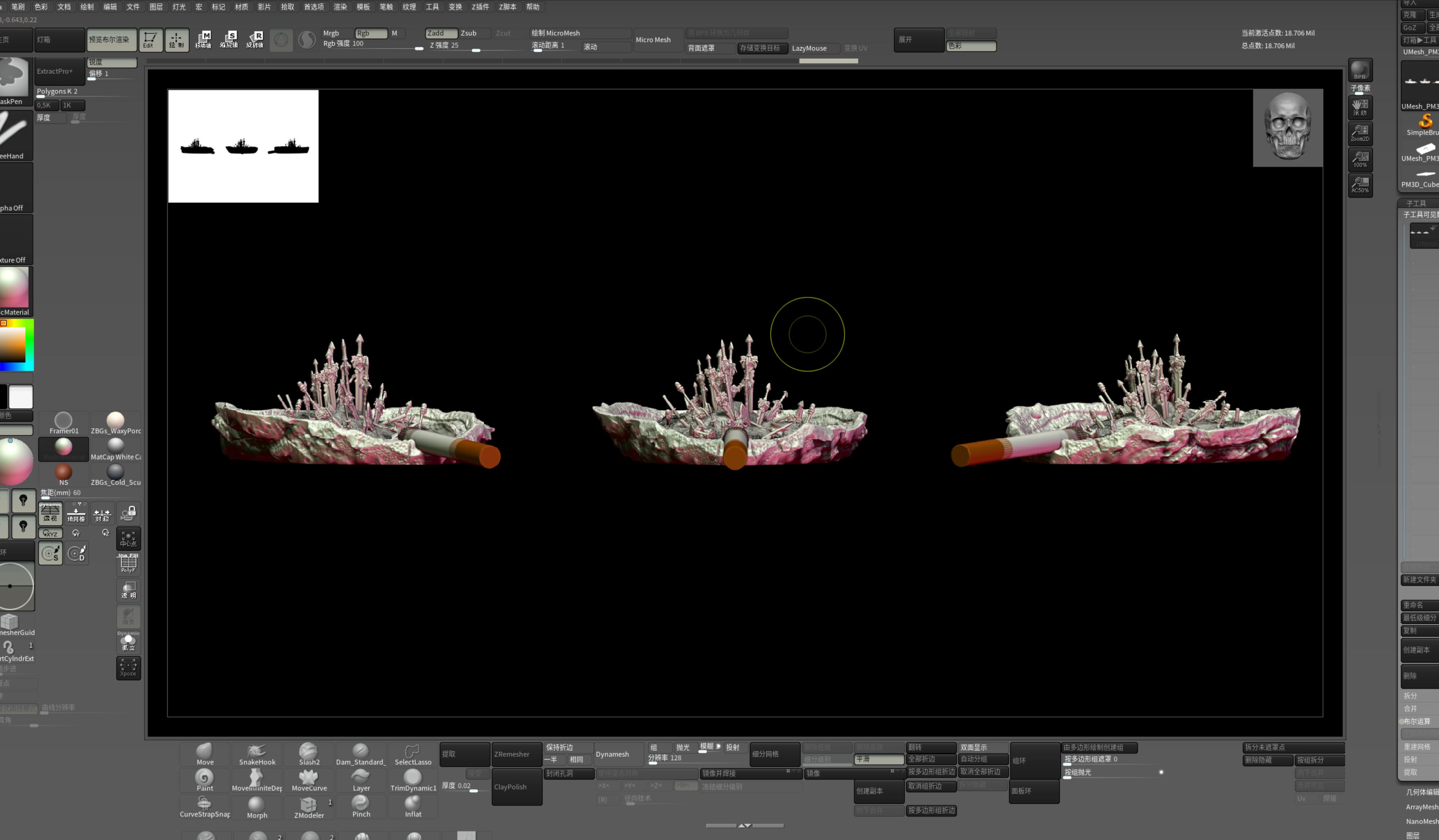This screenshot has width=1439, height=840.
Task: Open the Z插件 menu
Action: click(480, 7)
